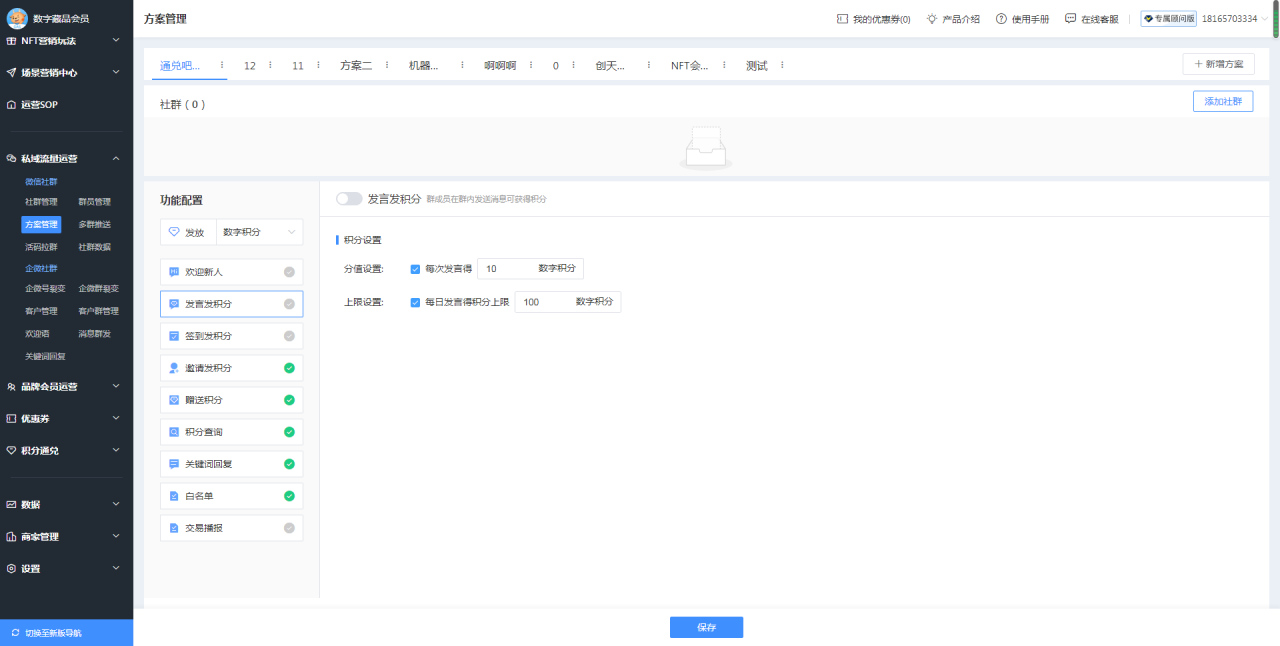The height and width of the screenshot is (646, 1280).
Task: Check 我的优惠券 coupon icon in header
Action: [843, 17]
